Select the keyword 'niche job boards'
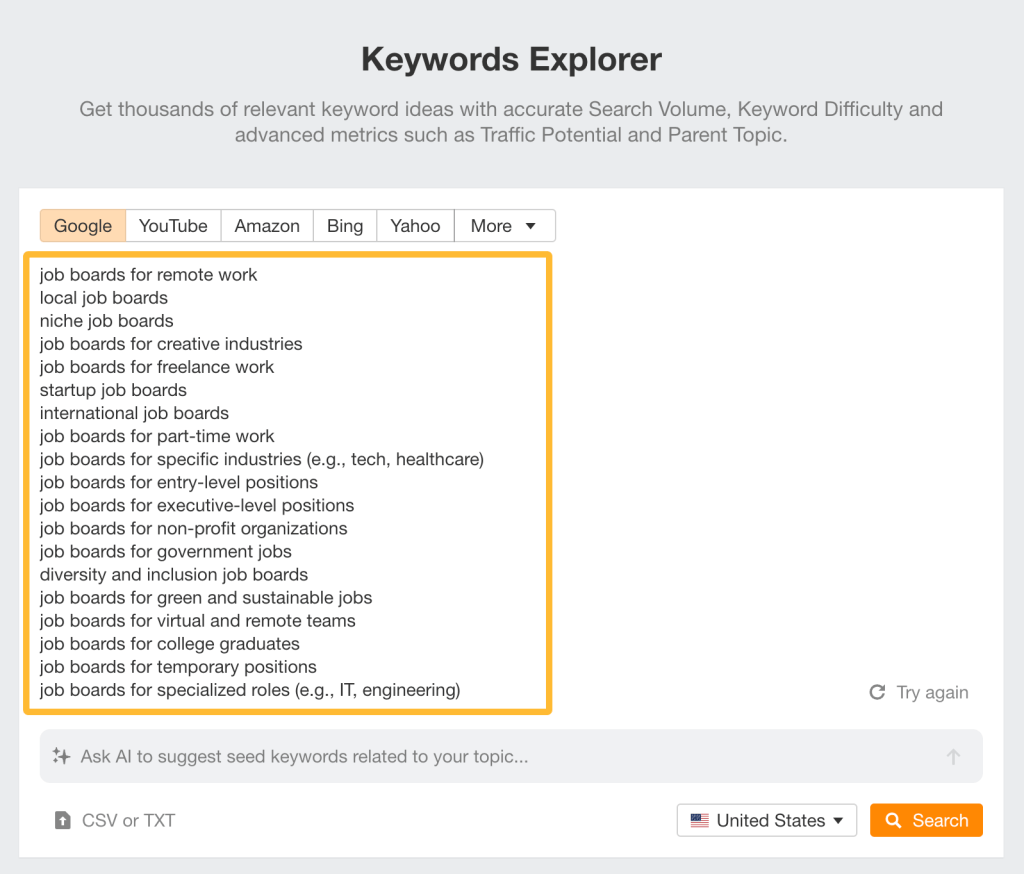 (x=106, y=320)
